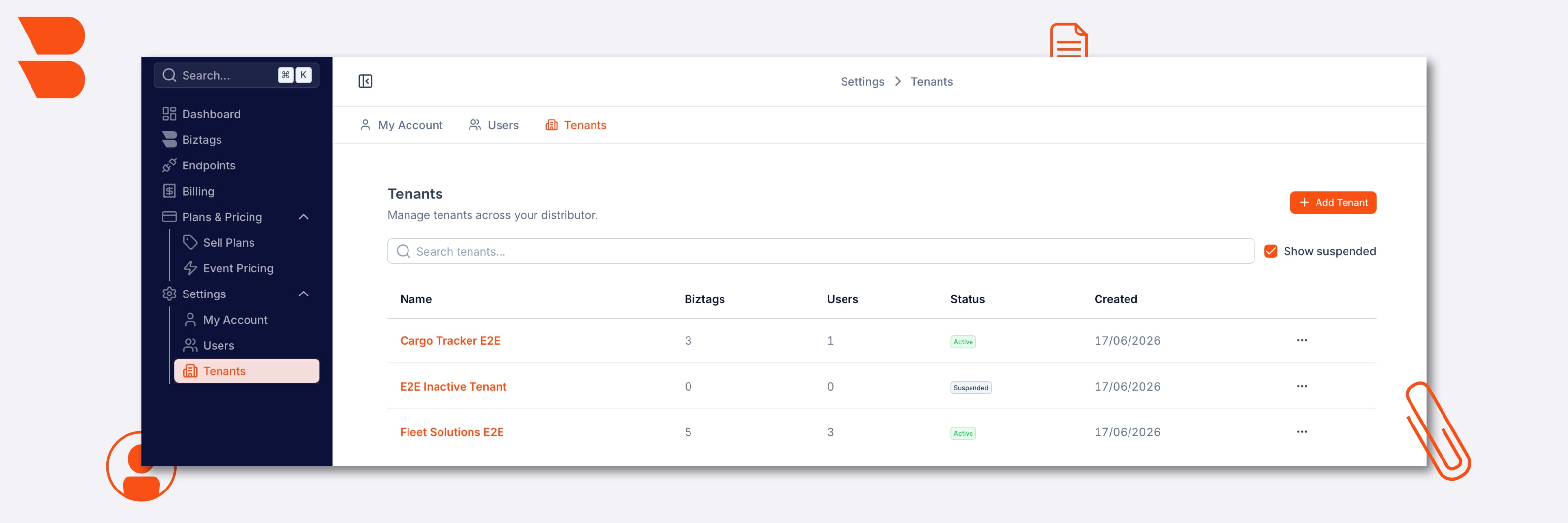This screenshot has height=523, width=1568.
Task: Go to Endpoints plug icon entry
Action: (169, 165)
